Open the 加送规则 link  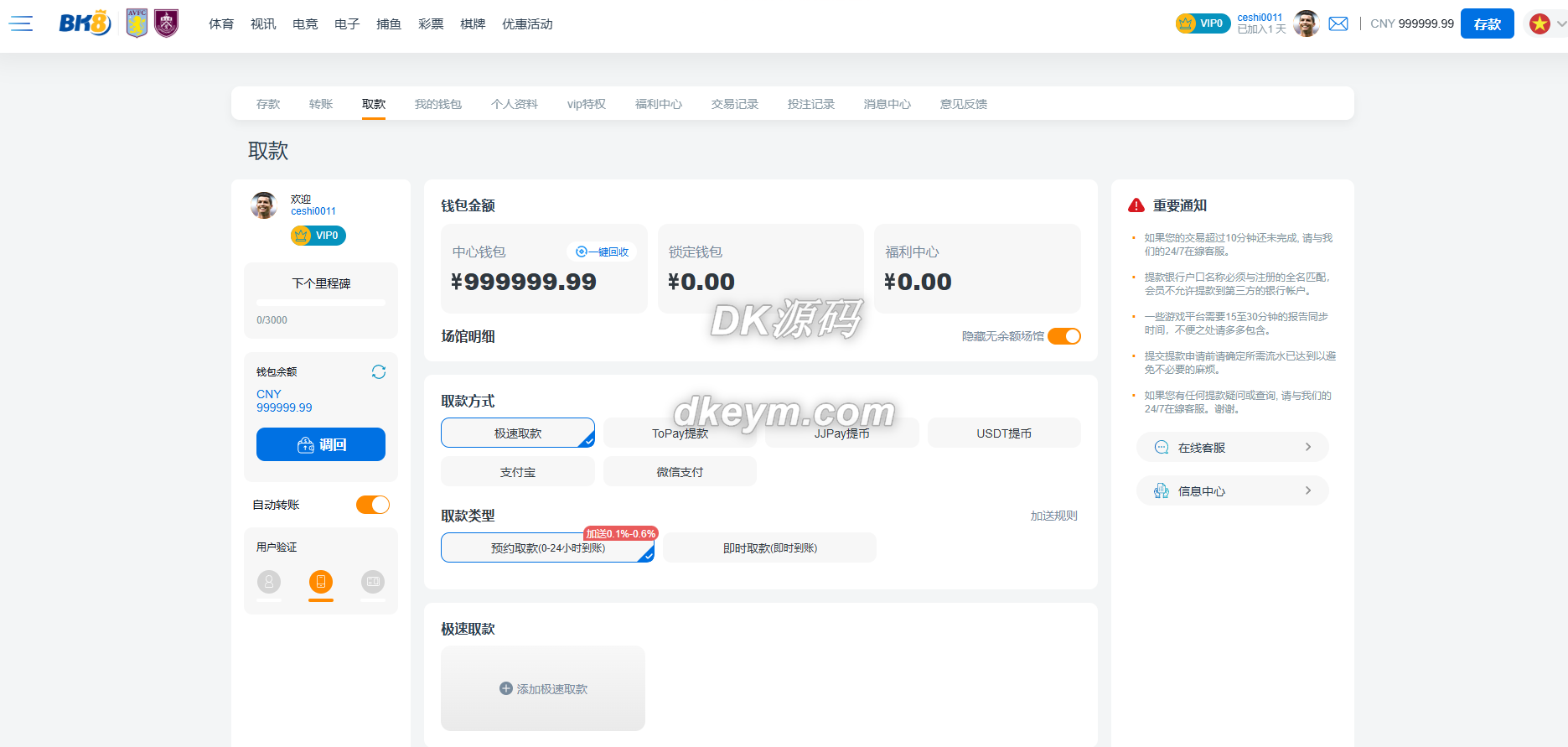pos(1053,516)
